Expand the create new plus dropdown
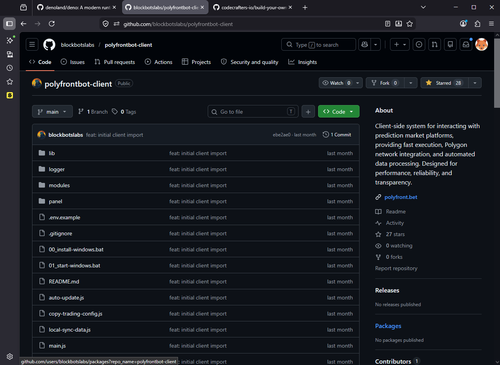This screenshot has height=365, width=500. tap(400, 44)
